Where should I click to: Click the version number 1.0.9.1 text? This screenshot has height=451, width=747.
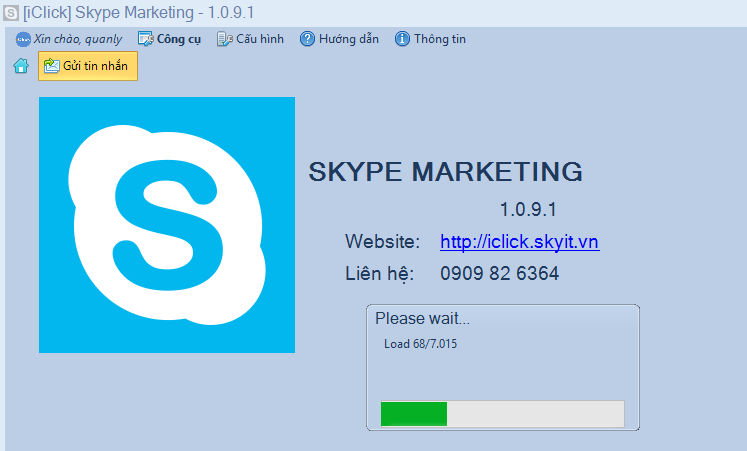tap(528, 210)
